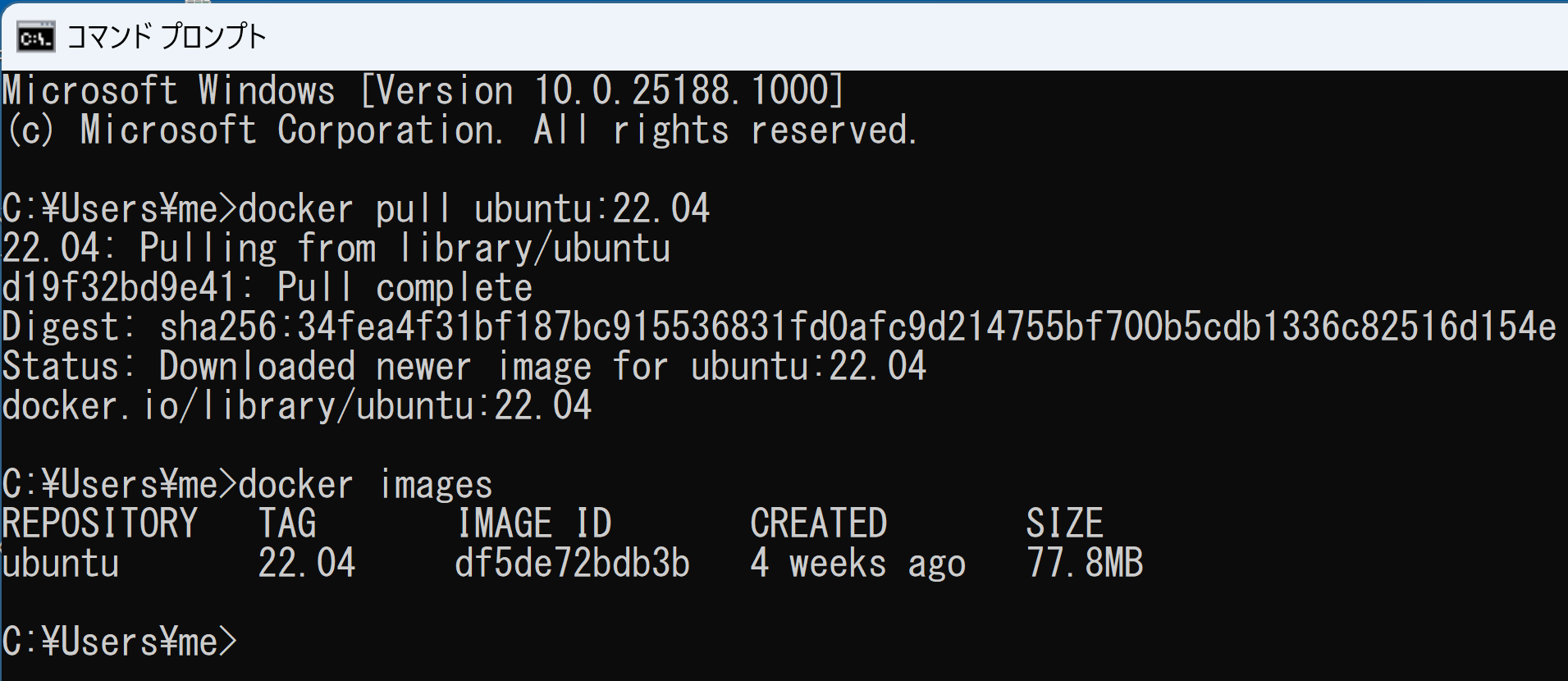Click the ubuntu repository name entry
The width and height of the screenshot is (1568, 681).
click(61, 563)
